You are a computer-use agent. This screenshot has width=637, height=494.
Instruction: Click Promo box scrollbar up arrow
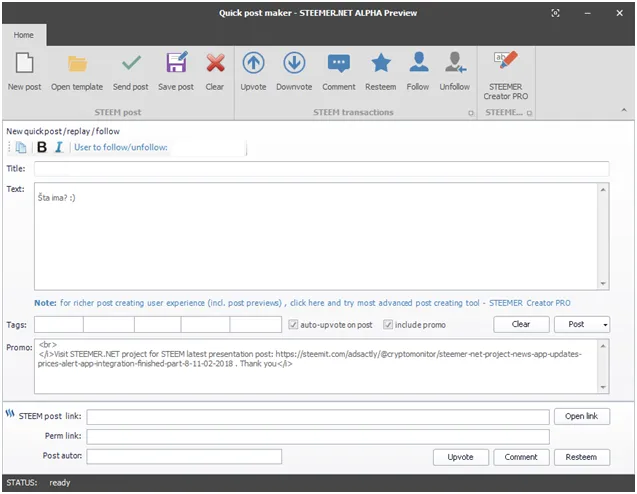(603, 346)
